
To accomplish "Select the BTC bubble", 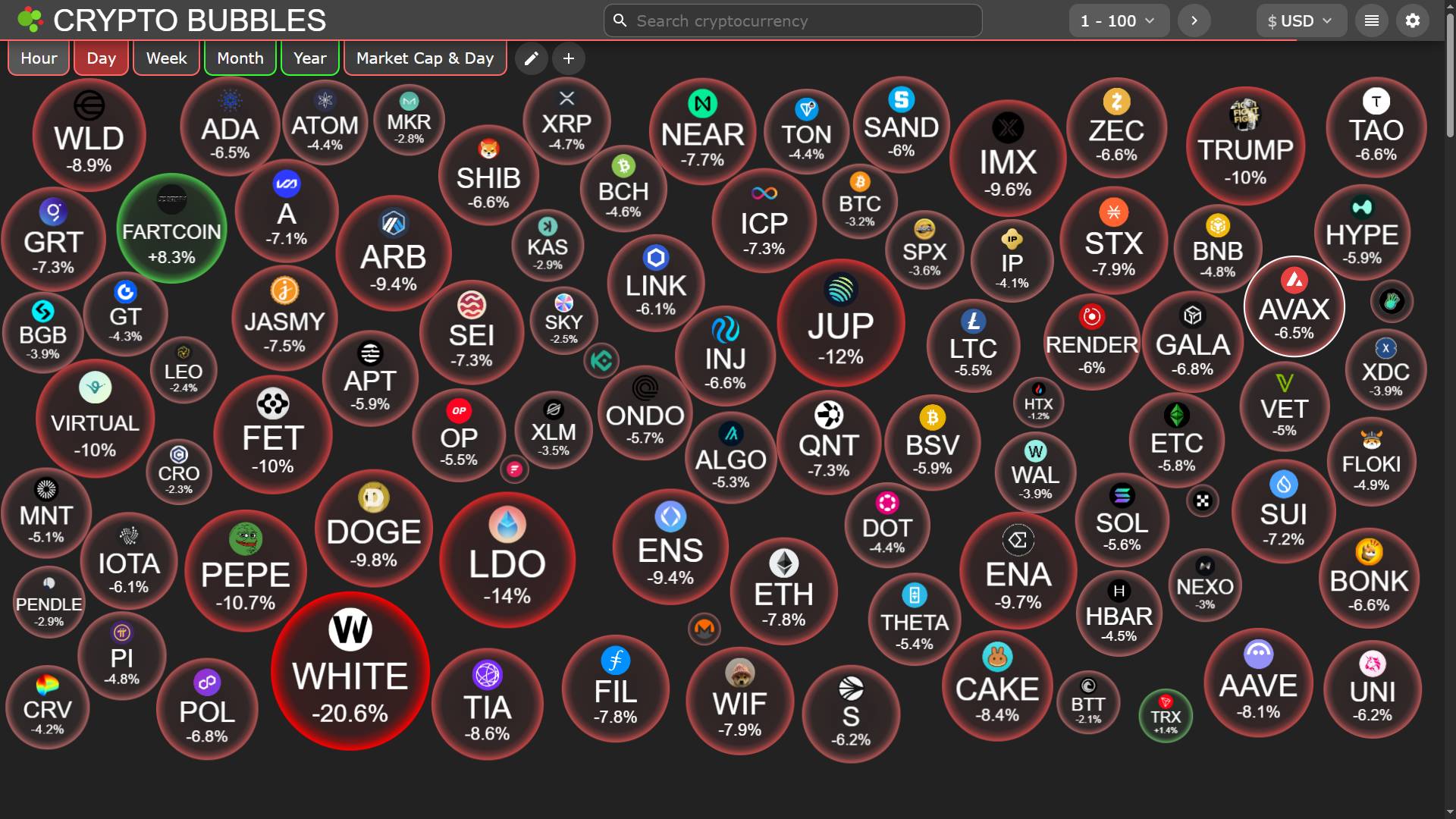I will coord(860,201).
